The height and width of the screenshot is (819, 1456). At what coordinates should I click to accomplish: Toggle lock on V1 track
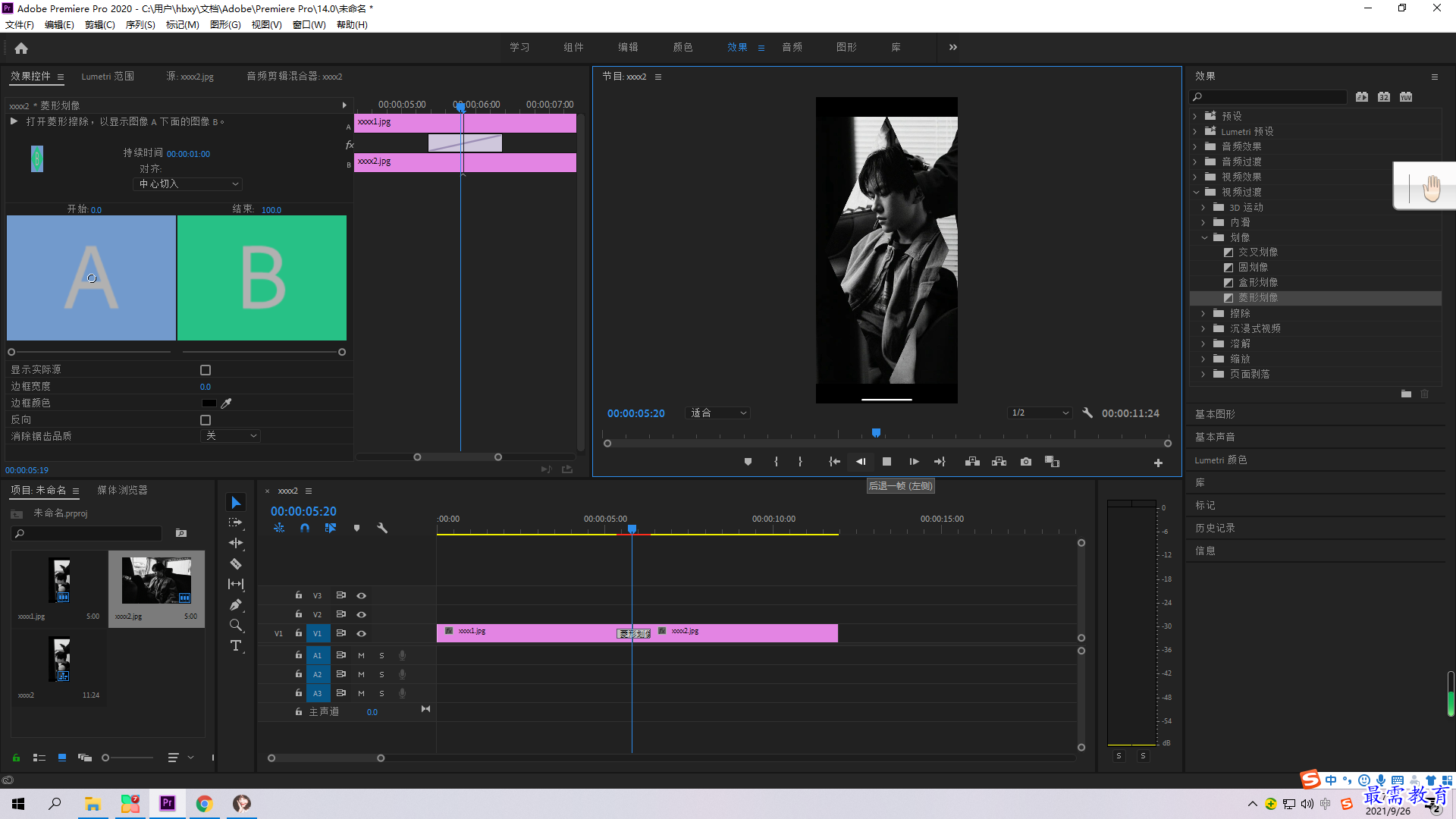point(299,633)
